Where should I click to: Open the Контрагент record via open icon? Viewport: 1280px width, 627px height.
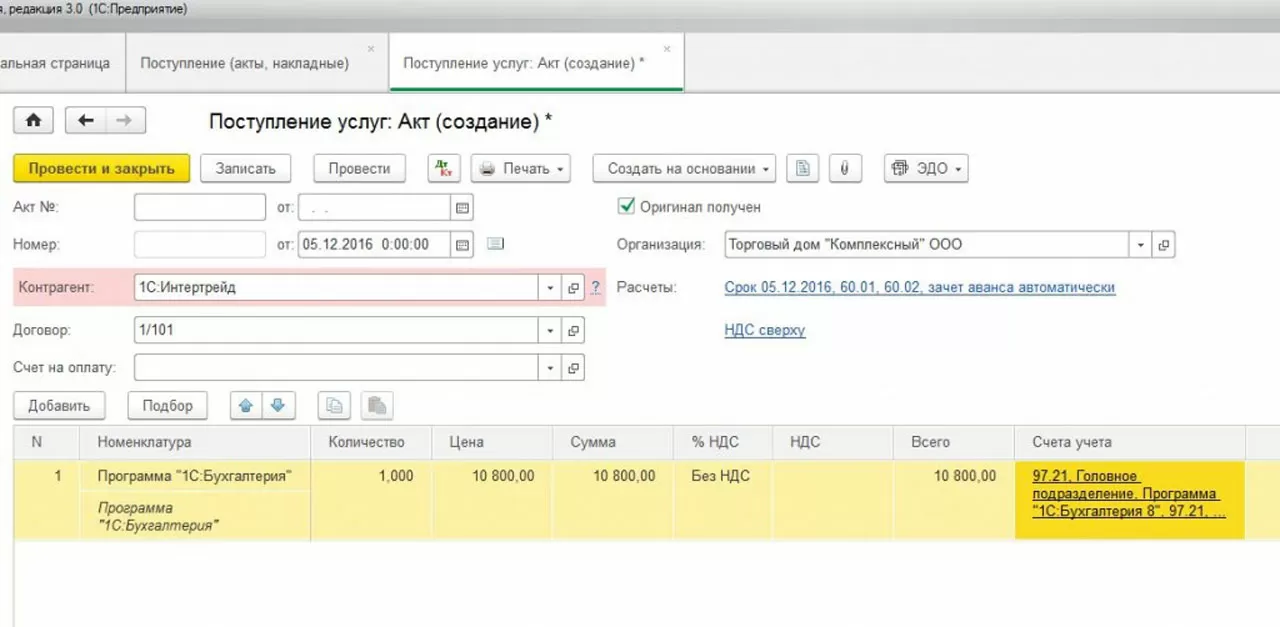573,288
